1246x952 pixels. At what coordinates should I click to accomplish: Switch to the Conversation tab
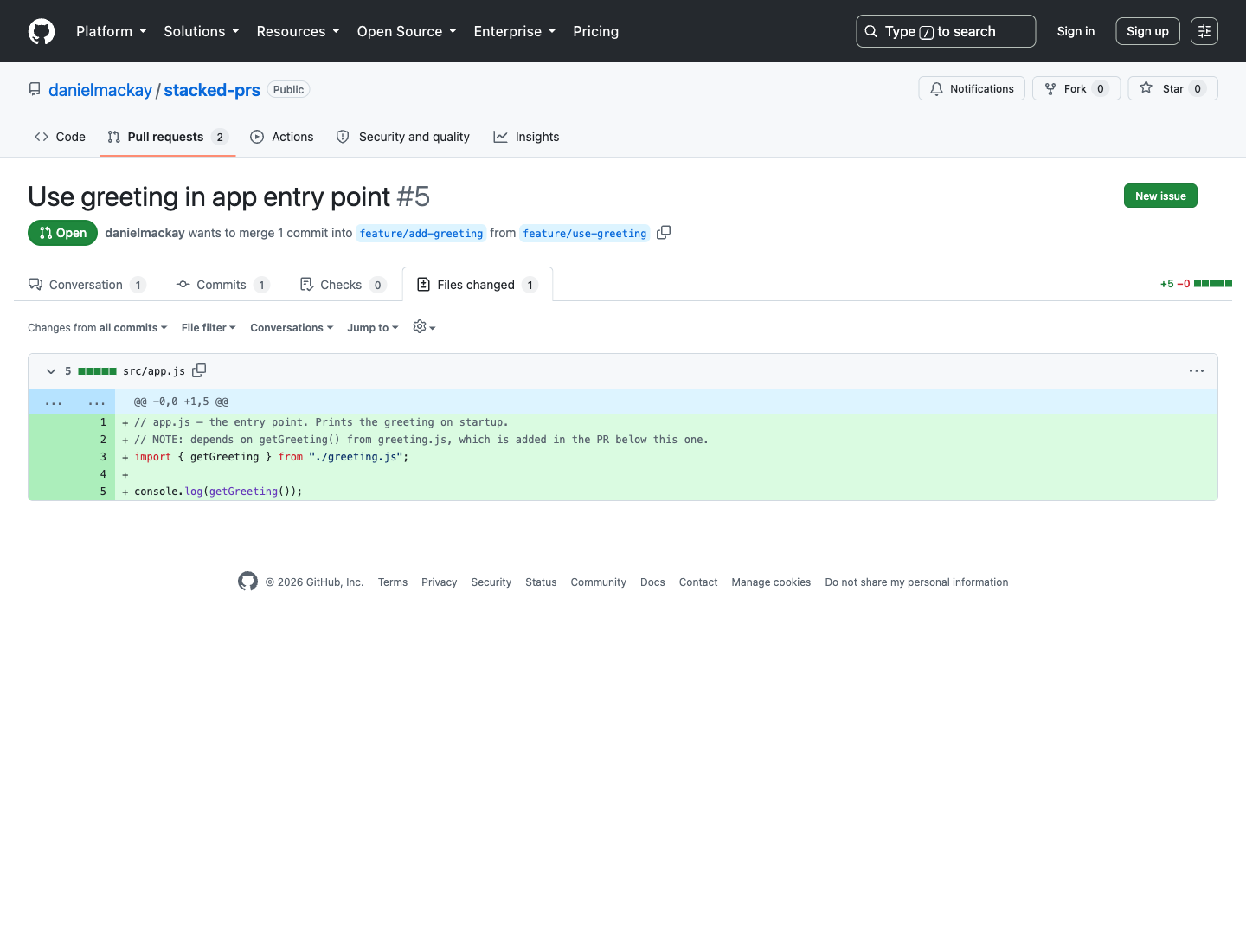(x=87, y=285)
